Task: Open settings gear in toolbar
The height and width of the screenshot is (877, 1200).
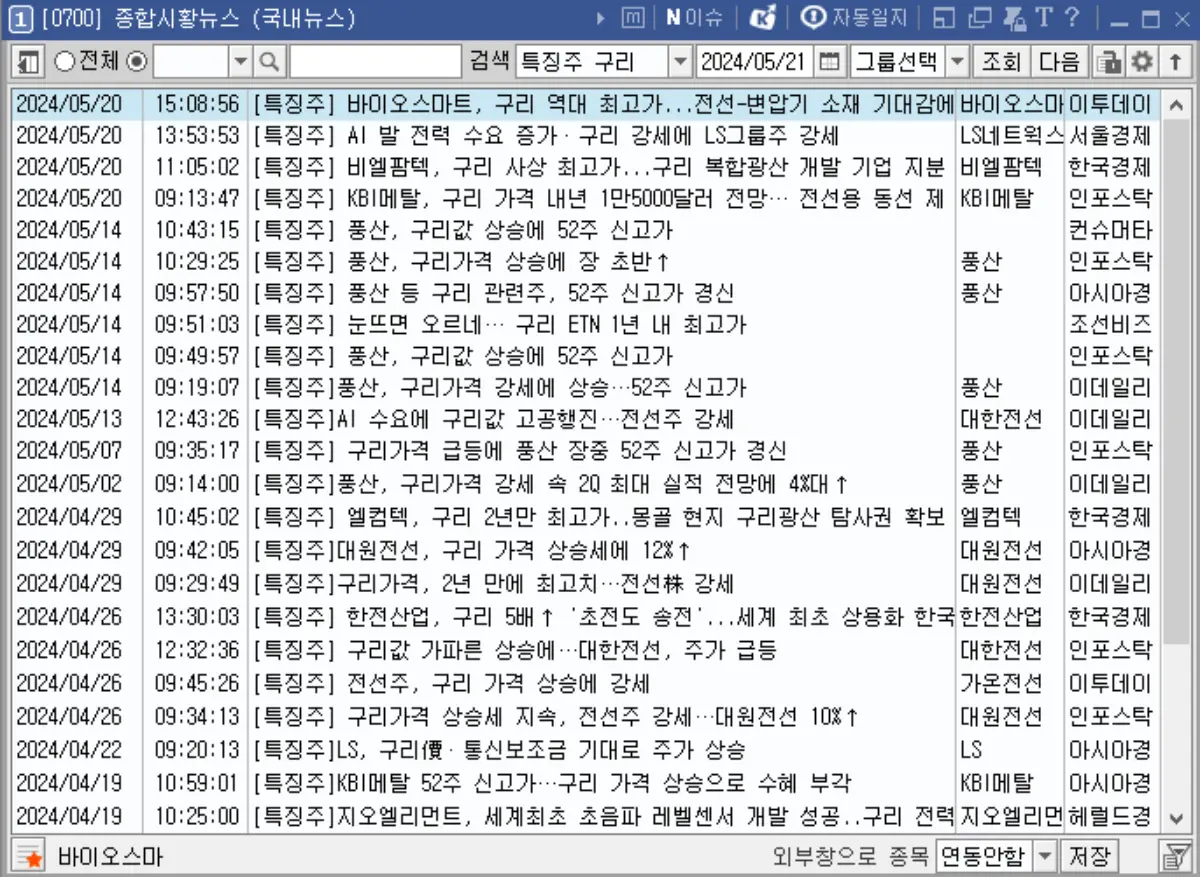Action: point(1142,62)
